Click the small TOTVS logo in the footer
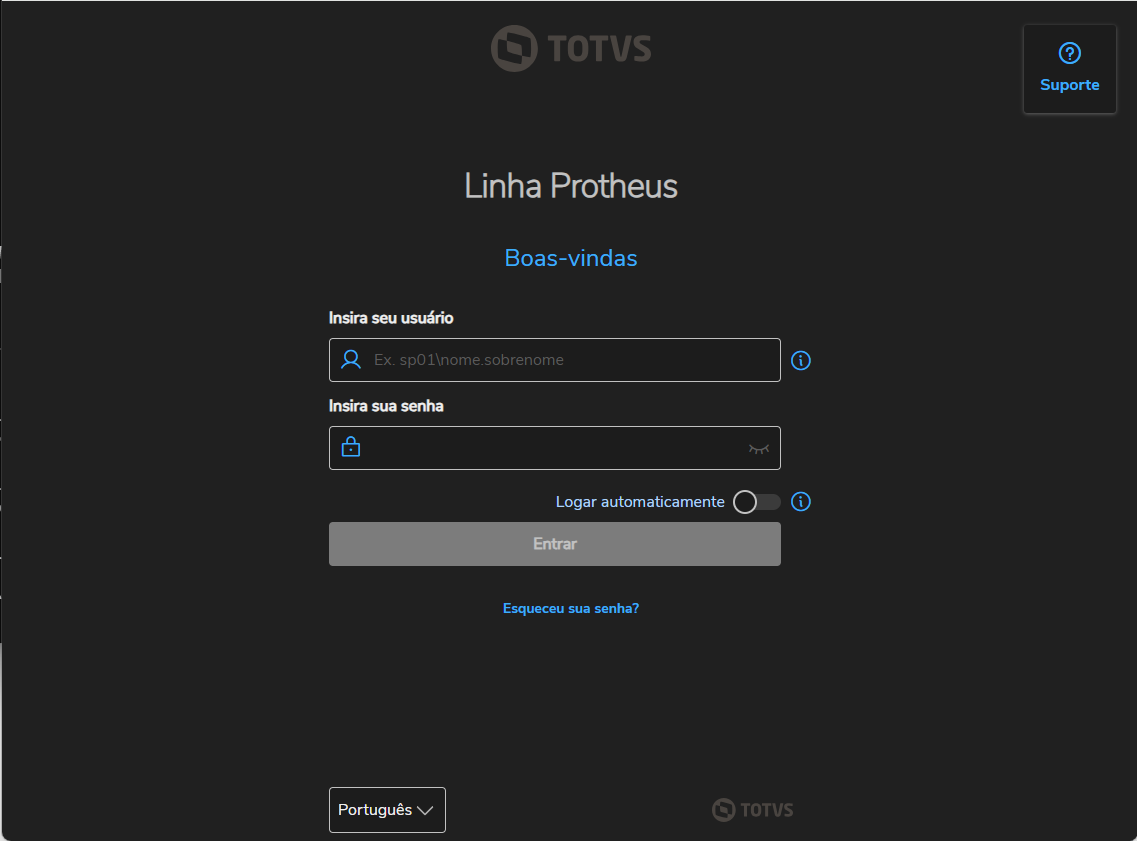The width and height of the screenshot is (1137, 841). [752, 810]
